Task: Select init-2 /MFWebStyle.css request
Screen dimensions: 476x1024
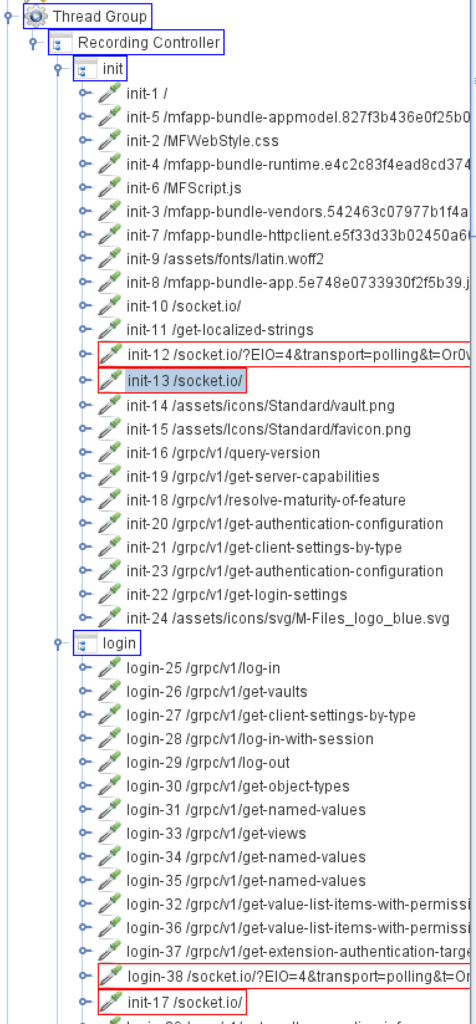Action: pyautogui.click(x=202, y=140)
